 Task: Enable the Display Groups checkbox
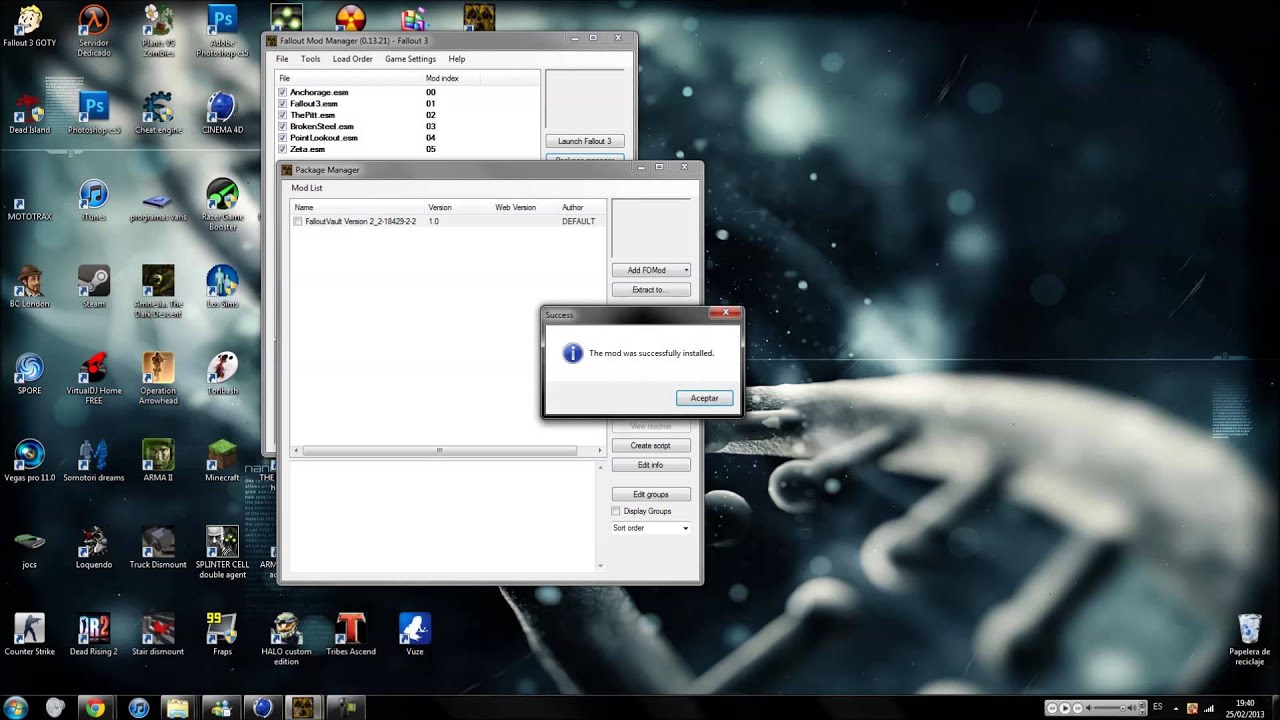(x=616, y=511)
